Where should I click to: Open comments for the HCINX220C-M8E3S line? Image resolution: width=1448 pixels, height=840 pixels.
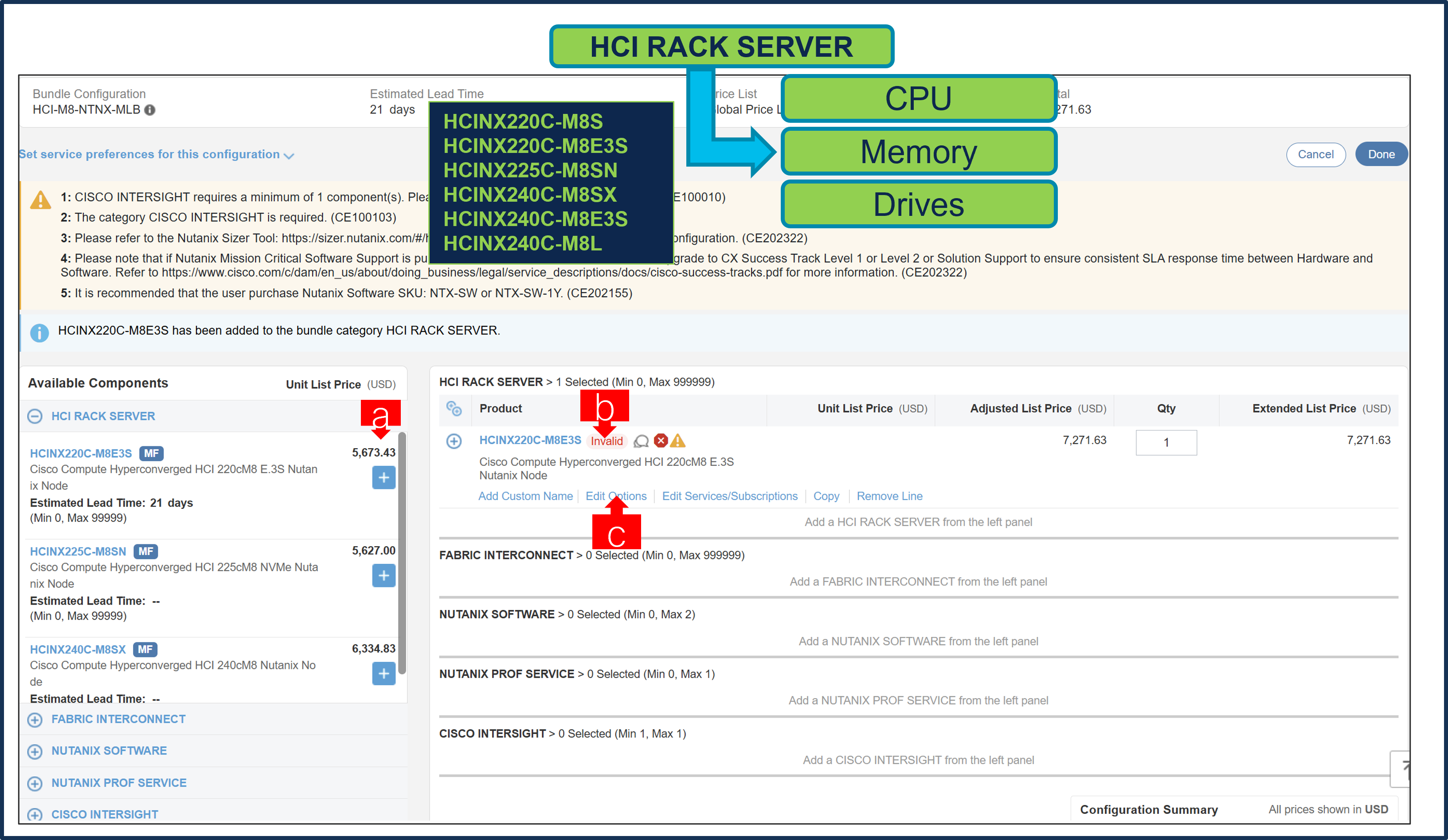[x=642, y=441]
